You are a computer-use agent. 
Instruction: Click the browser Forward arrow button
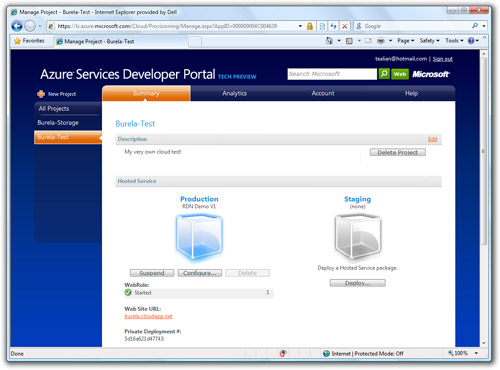(30, 26)
